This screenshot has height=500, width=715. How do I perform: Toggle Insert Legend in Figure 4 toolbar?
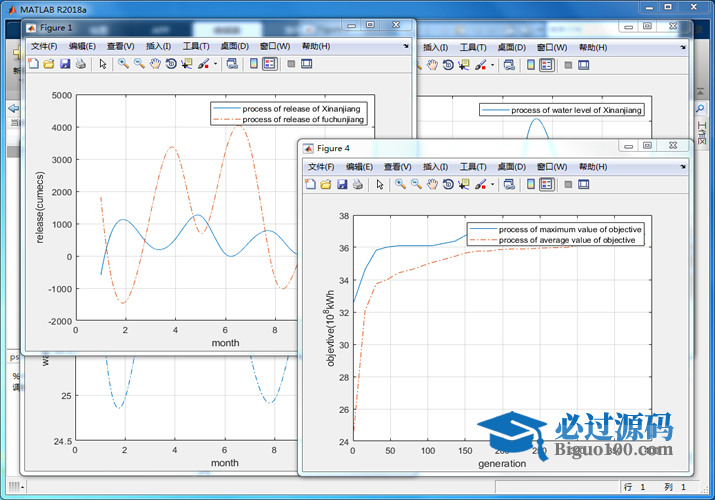pyautogui.click(x=547, y=184)
